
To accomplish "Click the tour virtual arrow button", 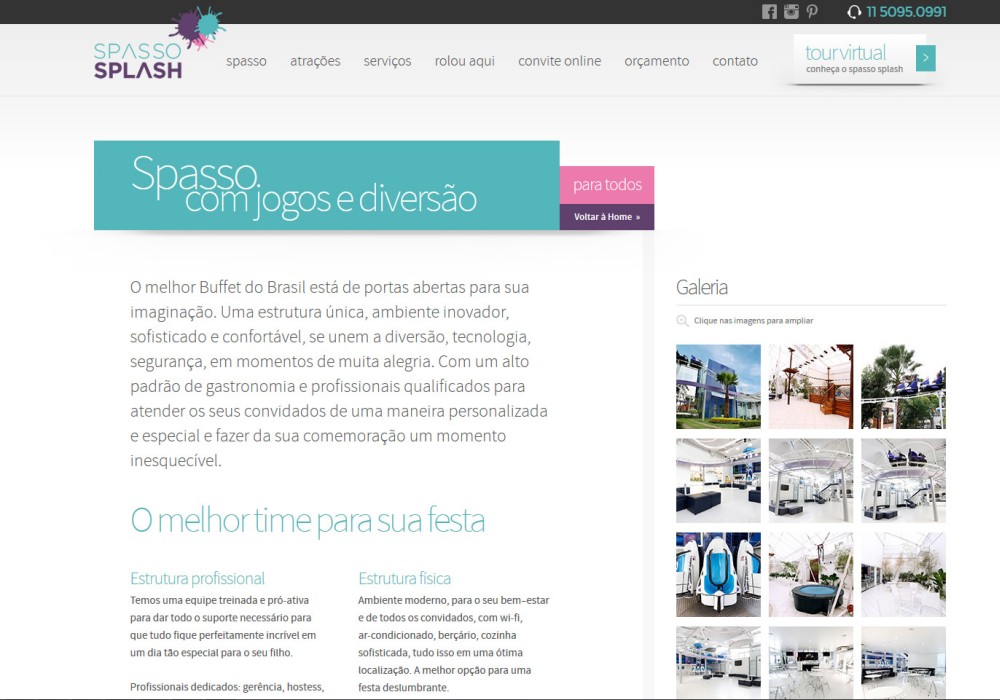I will (x=926, y=58).
